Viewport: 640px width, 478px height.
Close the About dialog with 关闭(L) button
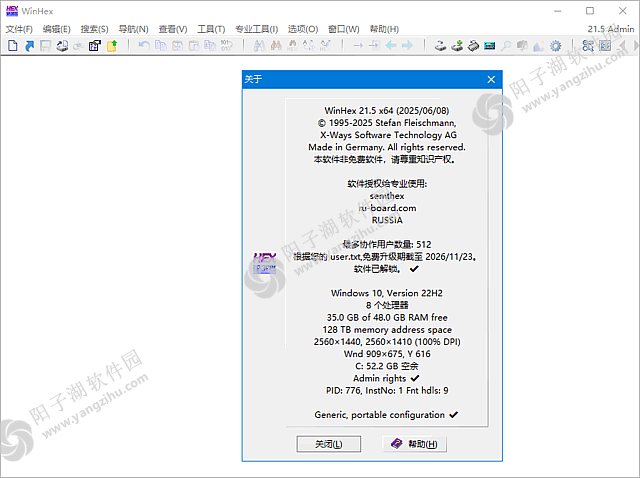[x=329, y=444]
